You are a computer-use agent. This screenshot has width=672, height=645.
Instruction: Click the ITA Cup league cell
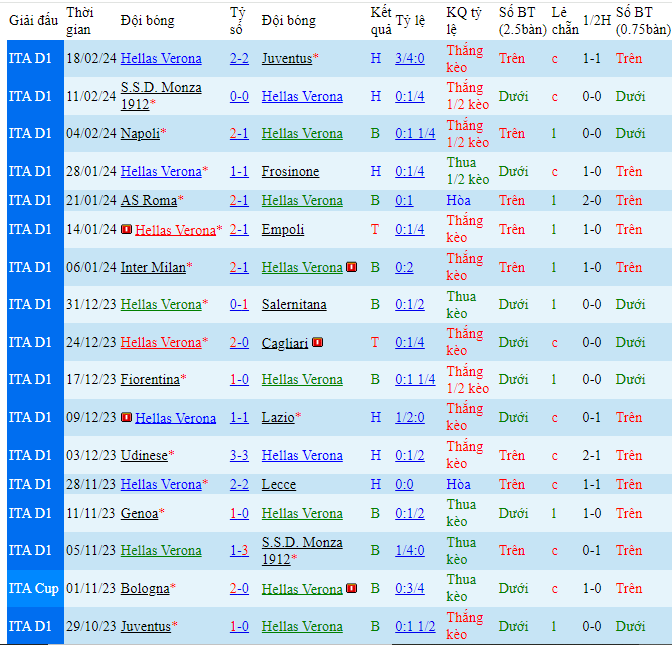34,589
